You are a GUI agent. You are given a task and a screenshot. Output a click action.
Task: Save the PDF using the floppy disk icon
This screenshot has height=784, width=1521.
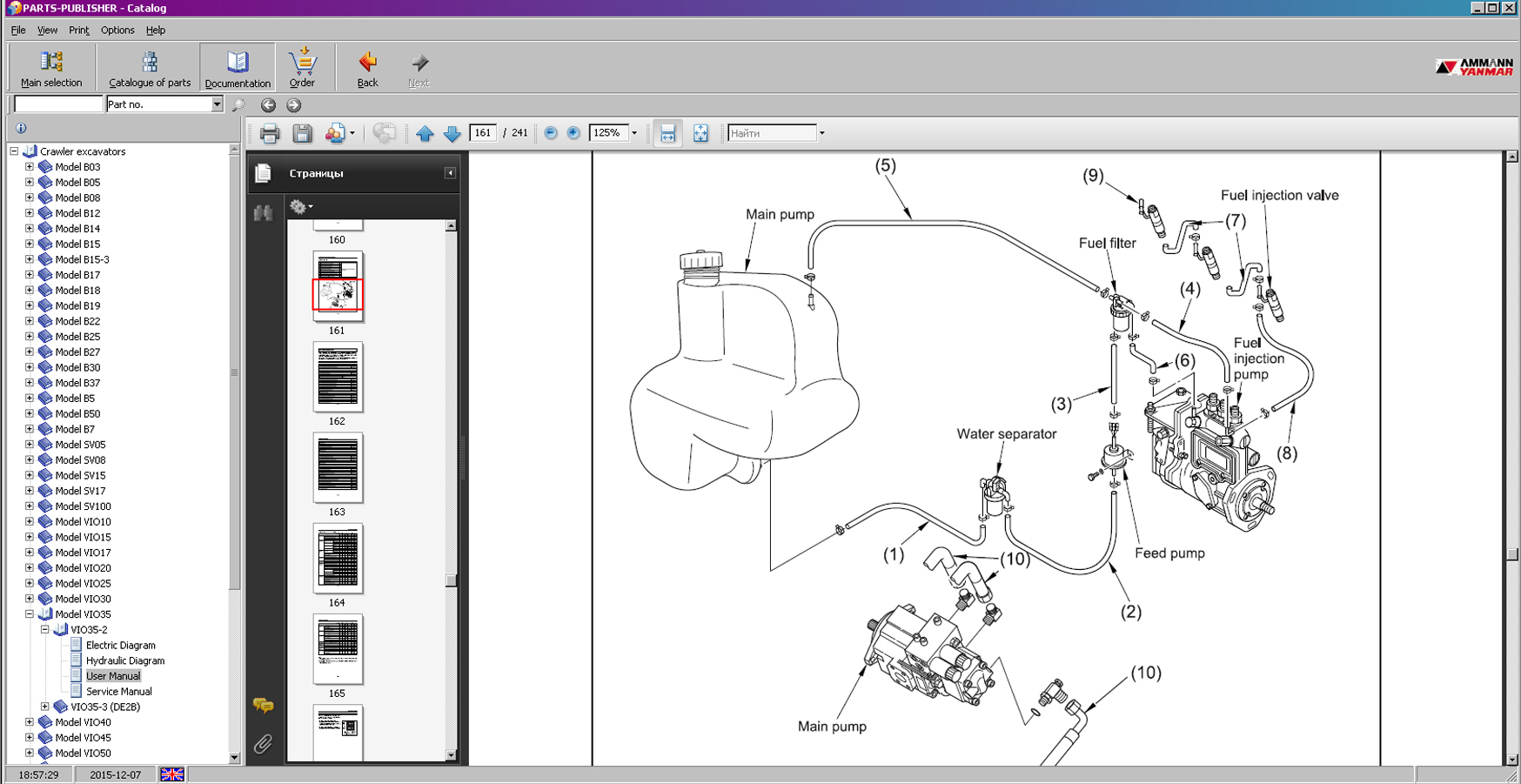[302, 133]
